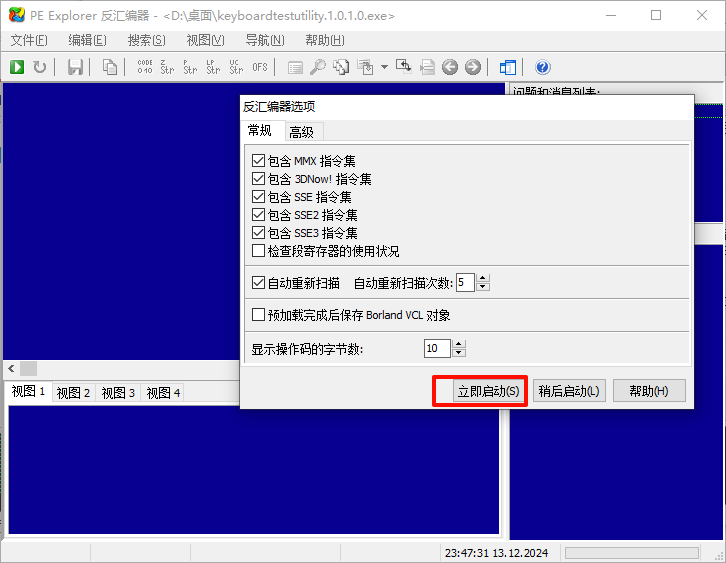Increase 显示操作码的字节数 with up arrow

pos(459,344)
